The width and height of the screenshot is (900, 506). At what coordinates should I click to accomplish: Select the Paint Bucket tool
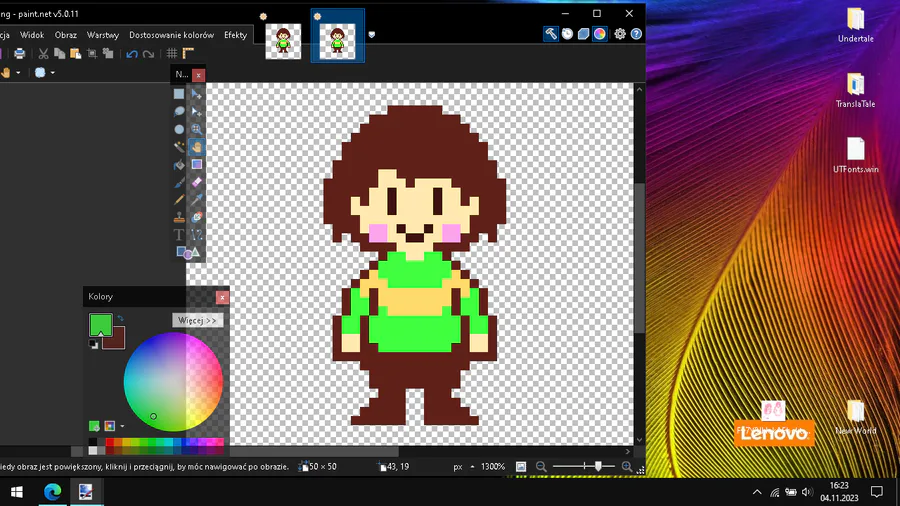(x=179, y=165)
